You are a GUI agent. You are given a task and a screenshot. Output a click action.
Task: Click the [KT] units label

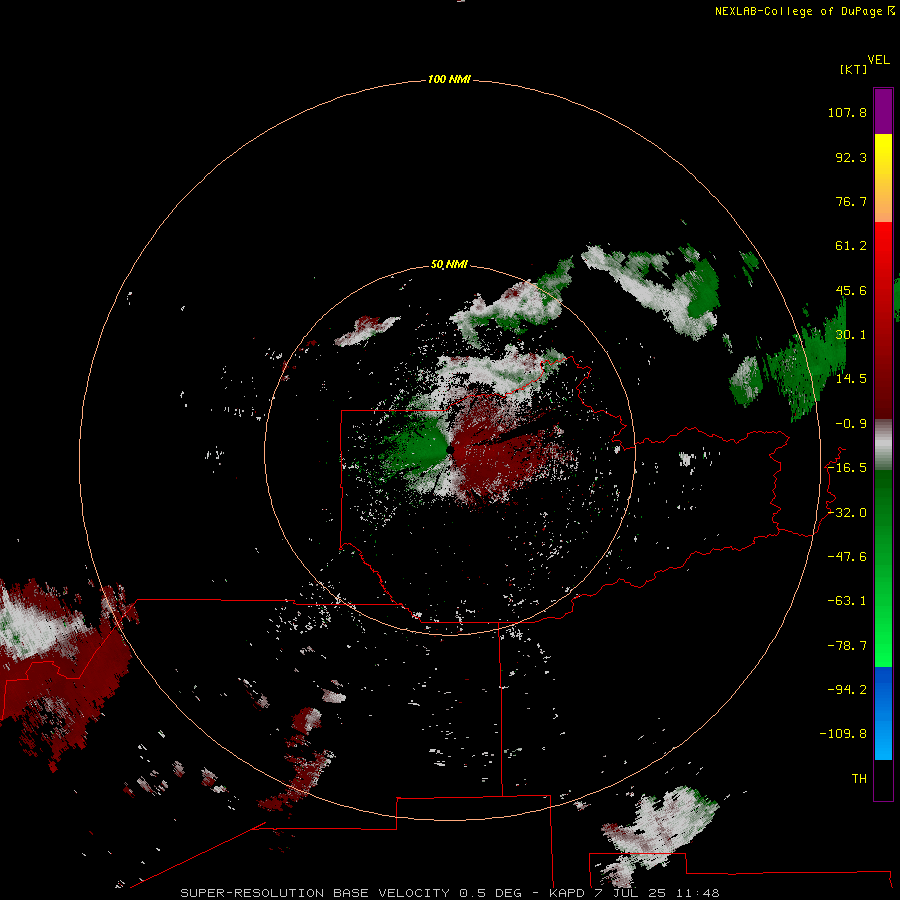point(853,69)
